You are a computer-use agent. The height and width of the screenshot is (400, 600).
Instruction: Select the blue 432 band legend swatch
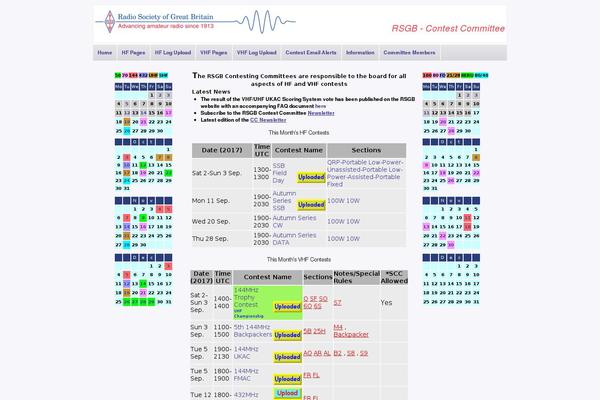pos(143,75)
